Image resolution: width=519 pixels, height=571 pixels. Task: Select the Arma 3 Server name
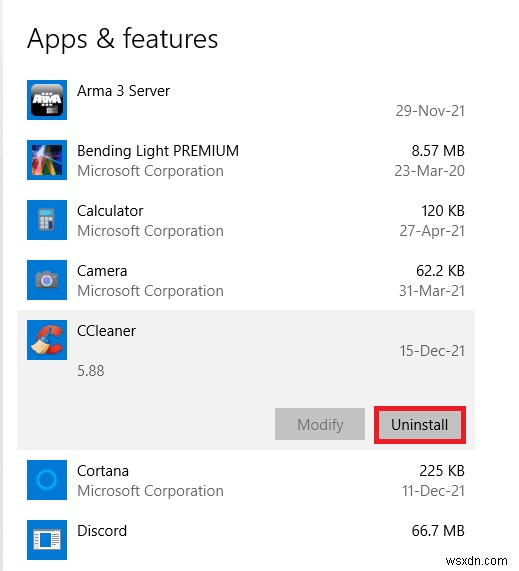[123, 91]
